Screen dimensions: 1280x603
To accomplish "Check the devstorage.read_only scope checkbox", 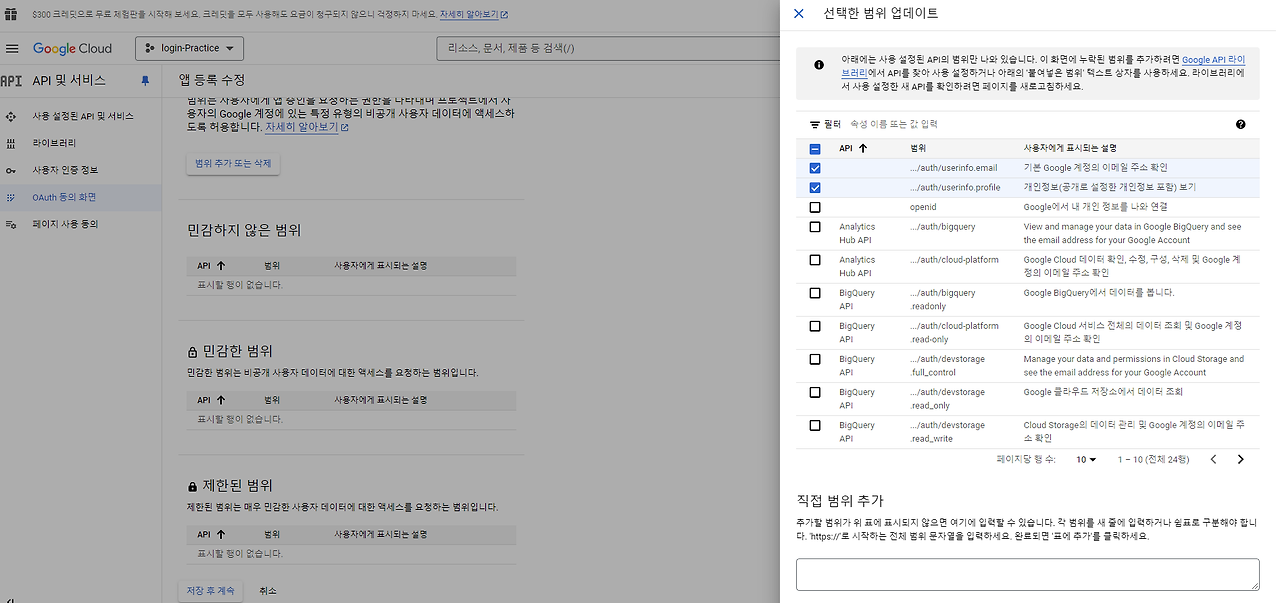I will pyautogui.click(x=814, y=392).
